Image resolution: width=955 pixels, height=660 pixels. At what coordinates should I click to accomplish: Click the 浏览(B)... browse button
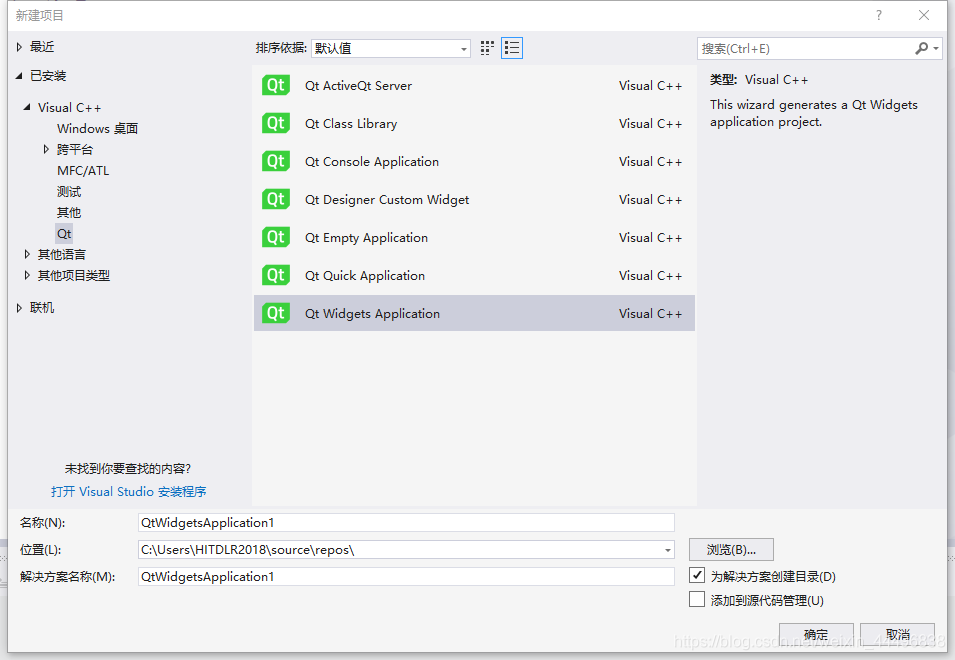731,550
